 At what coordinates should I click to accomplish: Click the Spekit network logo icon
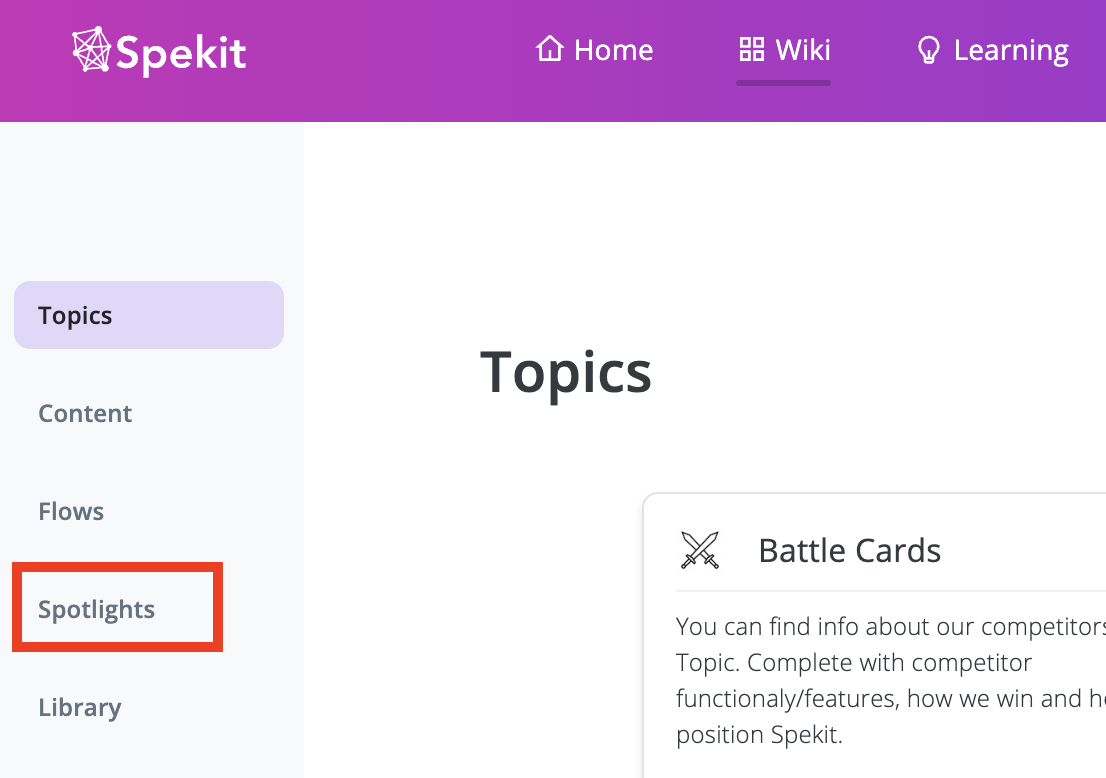tap(92, 49)
